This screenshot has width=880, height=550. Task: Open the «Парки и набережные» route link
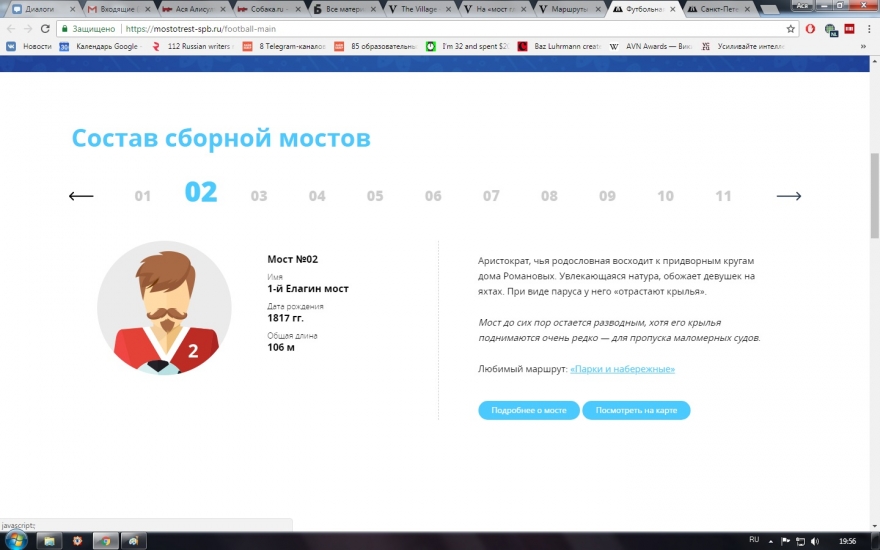pos(622,370)
